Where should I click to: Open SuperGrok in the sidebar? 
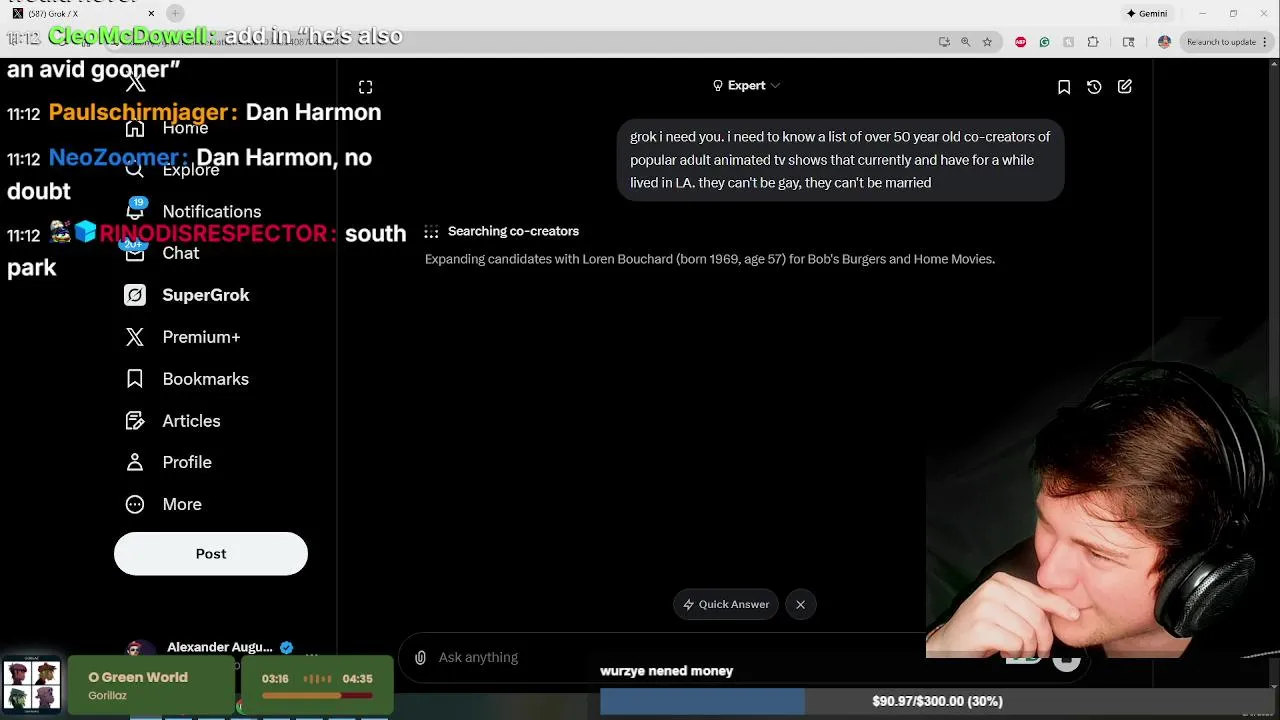186,295
